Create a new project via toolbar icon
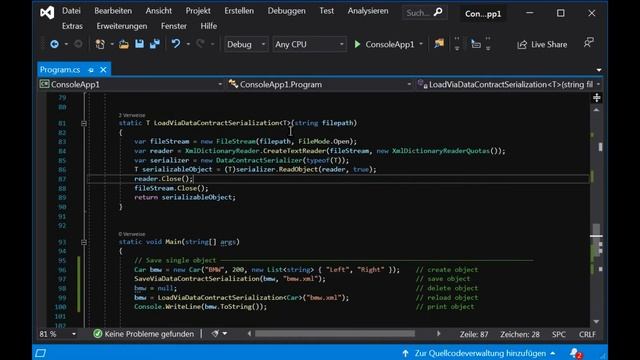The width and height of the screenshot is (640, 360). tap(100, 44)
